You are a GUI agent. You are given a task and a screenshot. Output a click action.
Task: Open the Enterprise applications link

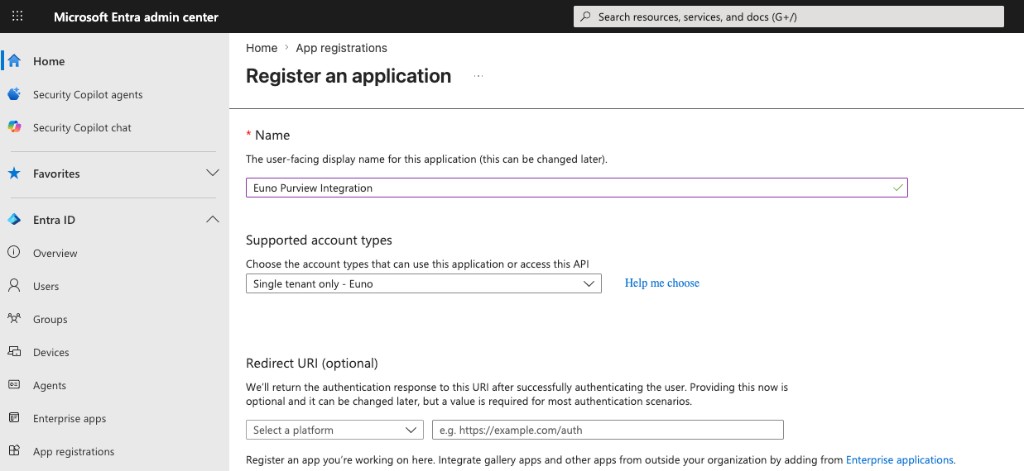901,460
